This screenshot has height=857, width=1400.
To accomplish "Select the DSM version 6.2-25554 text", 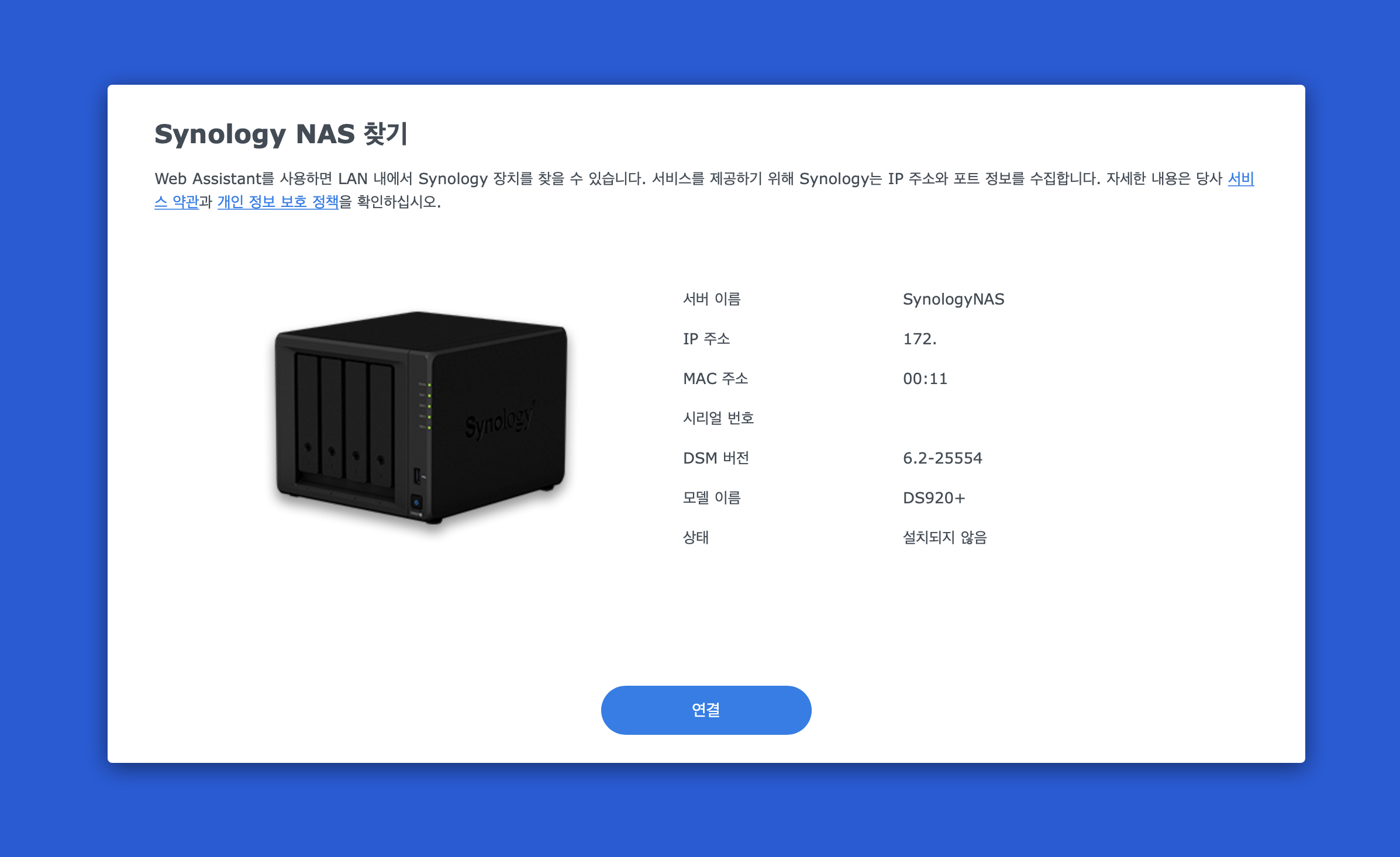I will coord(942,458).
